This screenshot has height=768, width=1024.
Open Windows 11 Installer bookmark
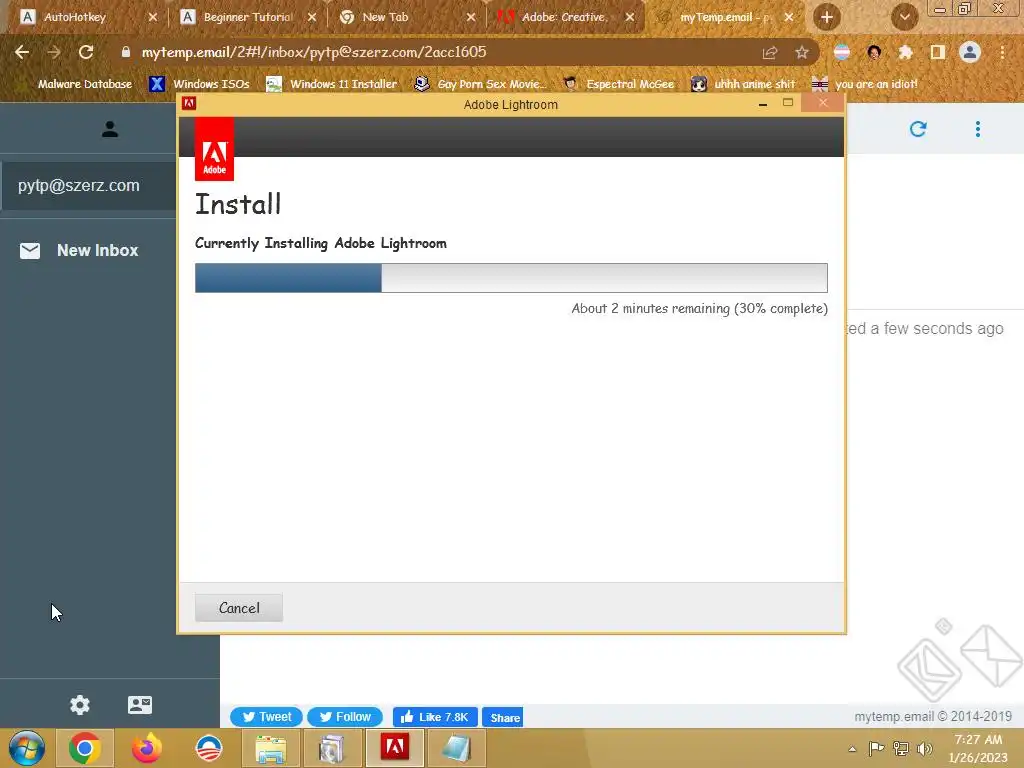pyautogui.click(x=332, y=84)
